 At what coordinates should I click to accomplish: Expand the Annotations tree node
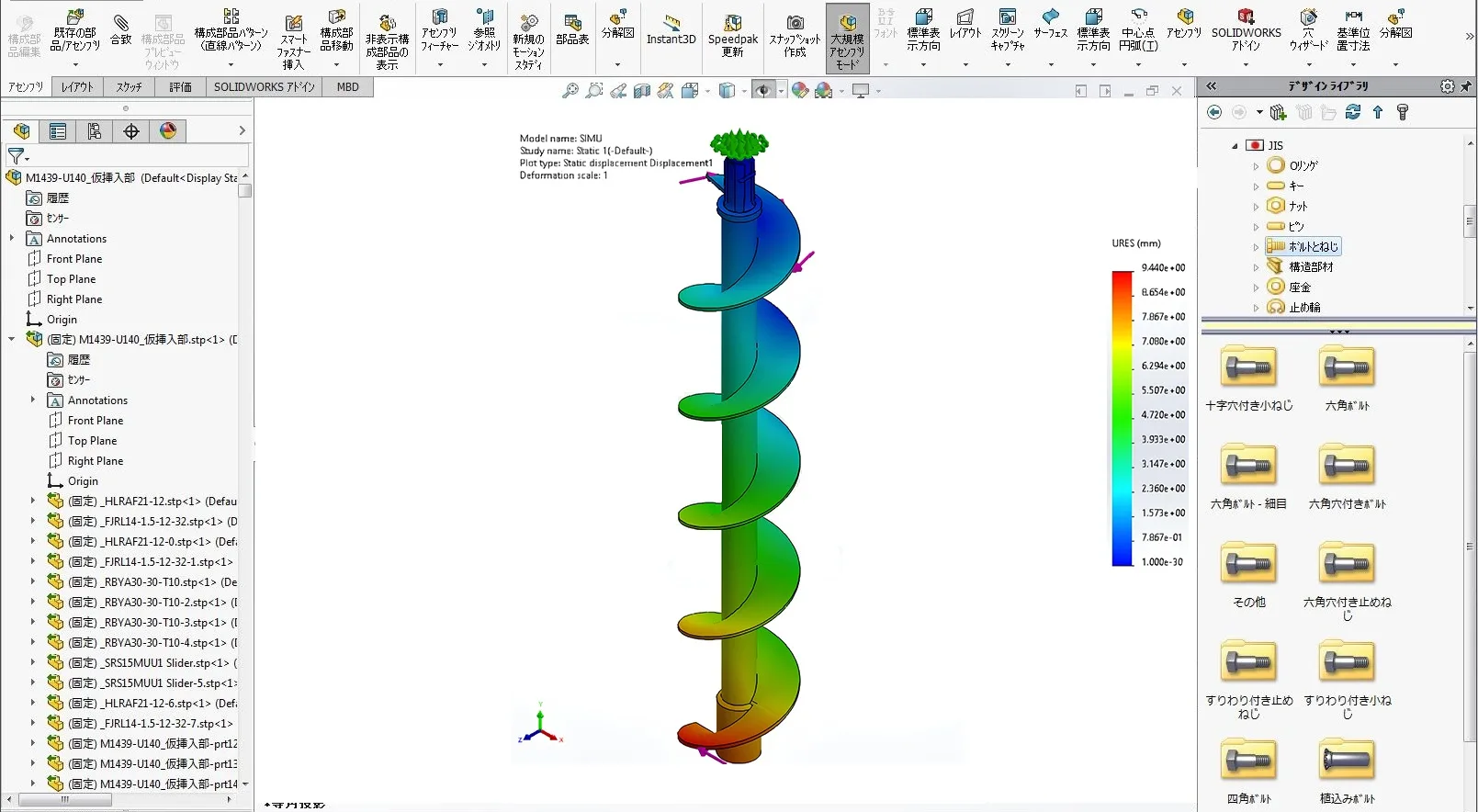(x=12, y=239)
